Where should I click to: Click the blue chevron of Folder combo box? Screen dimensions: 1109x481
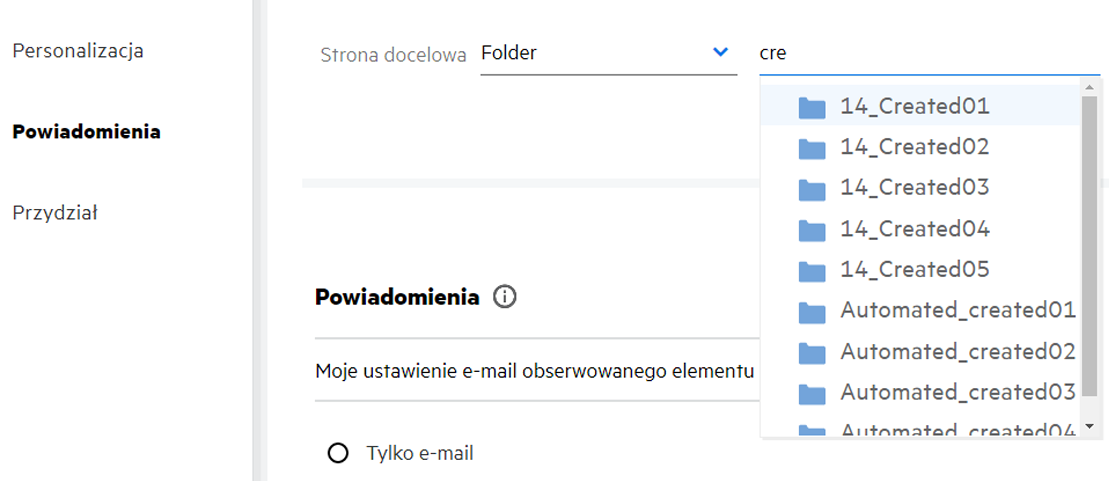click(720, 53)
